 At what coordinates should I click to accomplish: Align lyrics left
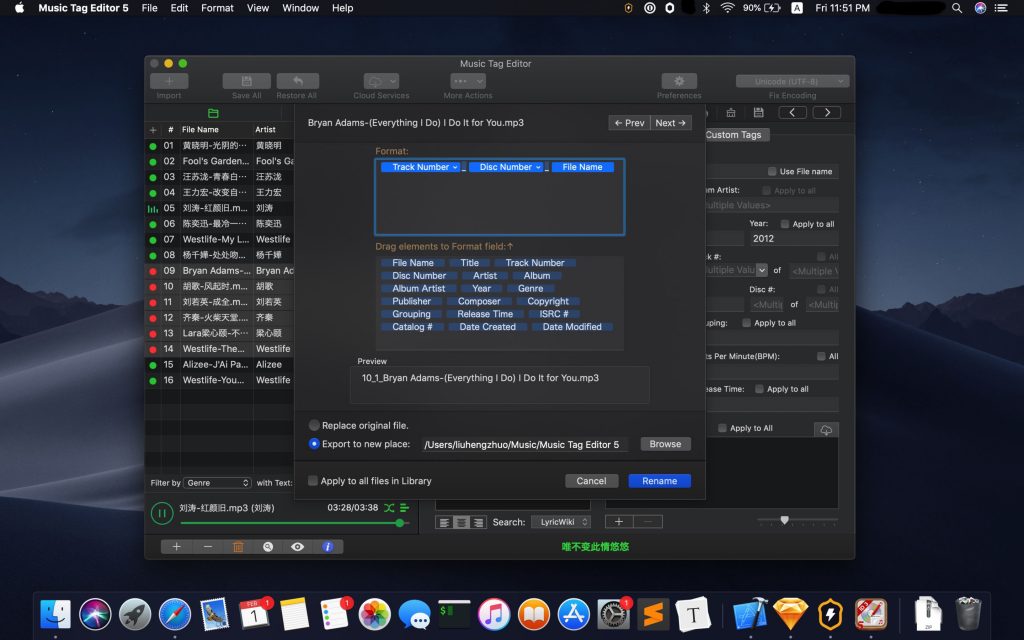[x=444, y=522]
